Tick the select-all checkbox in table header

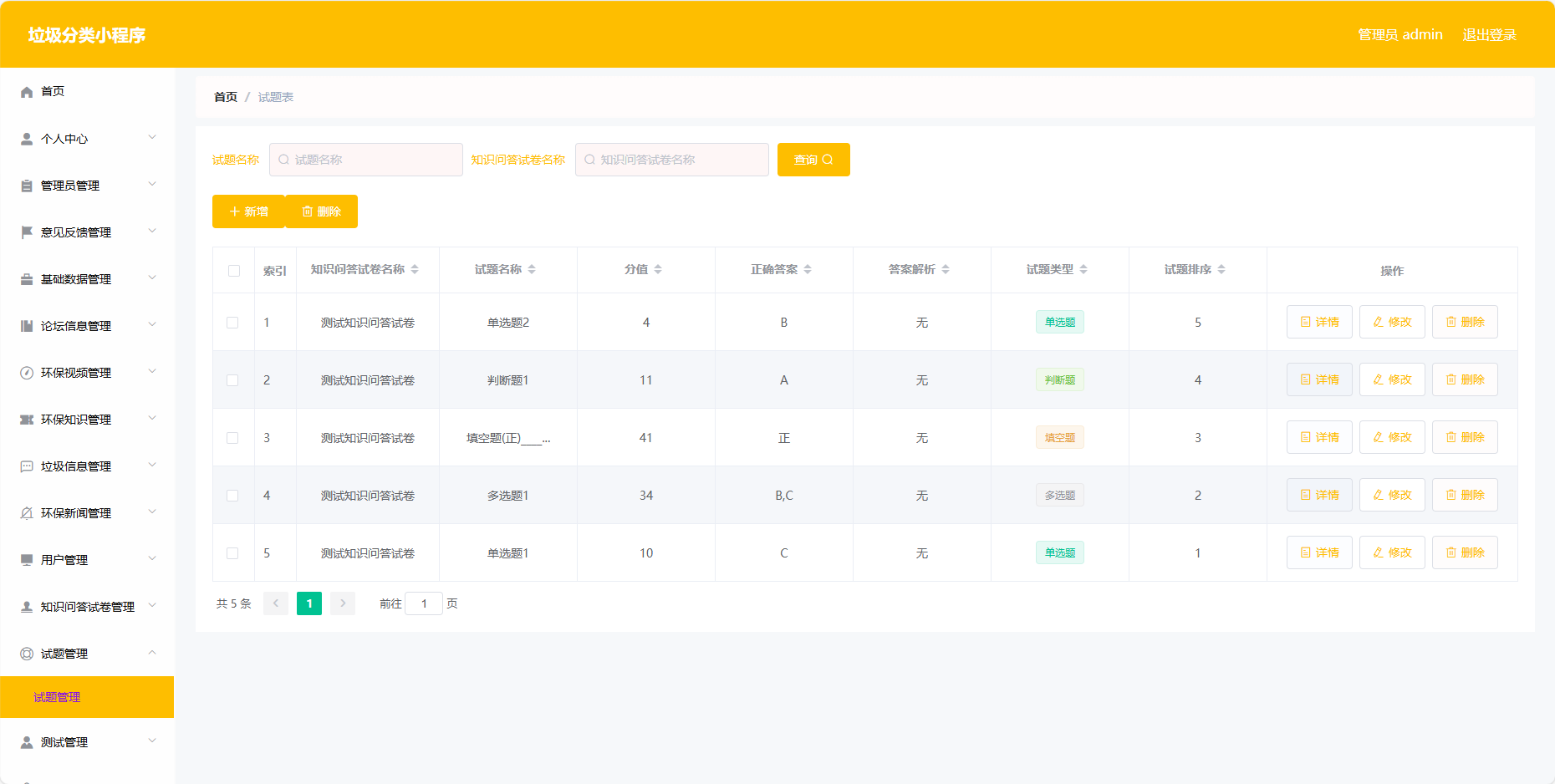234,271
